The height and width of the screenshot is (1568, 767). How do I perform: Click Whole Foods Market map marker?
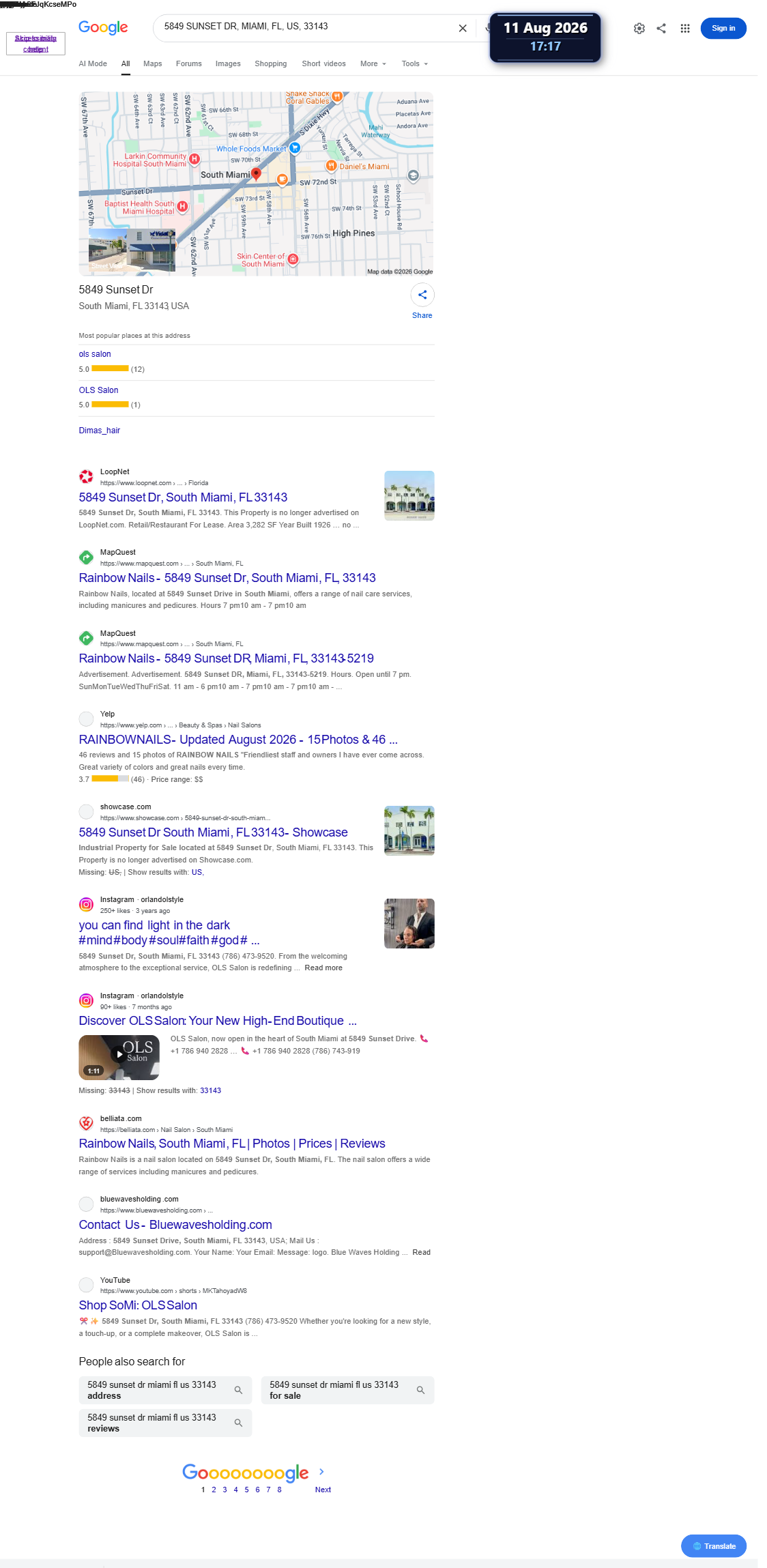295,147
